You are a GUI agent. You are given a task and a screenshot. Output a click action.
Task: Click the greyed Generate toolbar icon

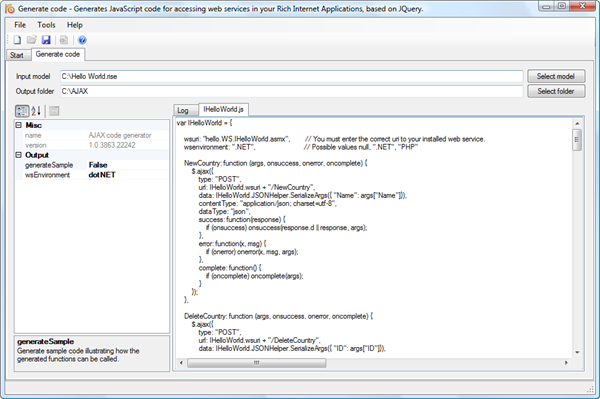point(64,40)
